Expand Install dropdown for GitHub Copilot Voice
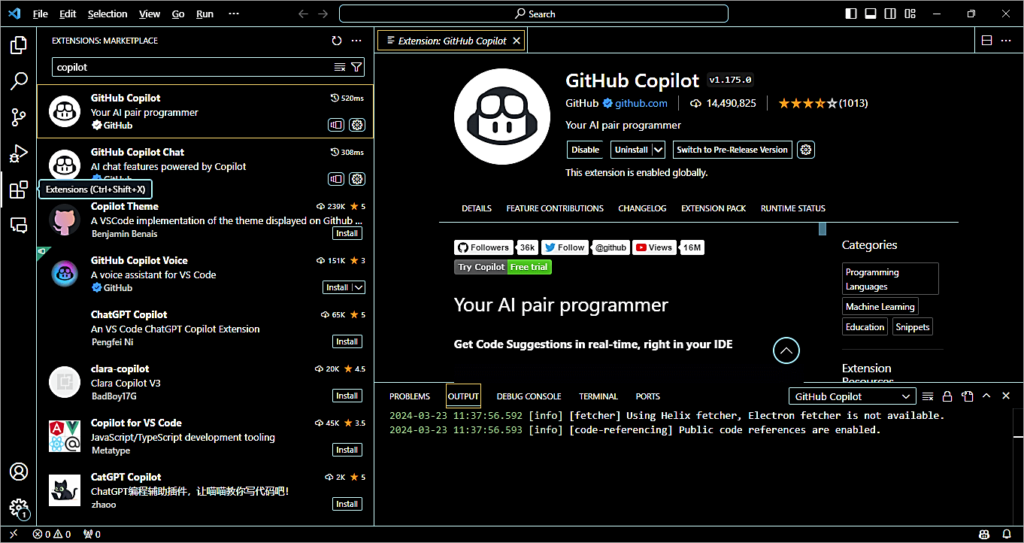 click(358, 287)
